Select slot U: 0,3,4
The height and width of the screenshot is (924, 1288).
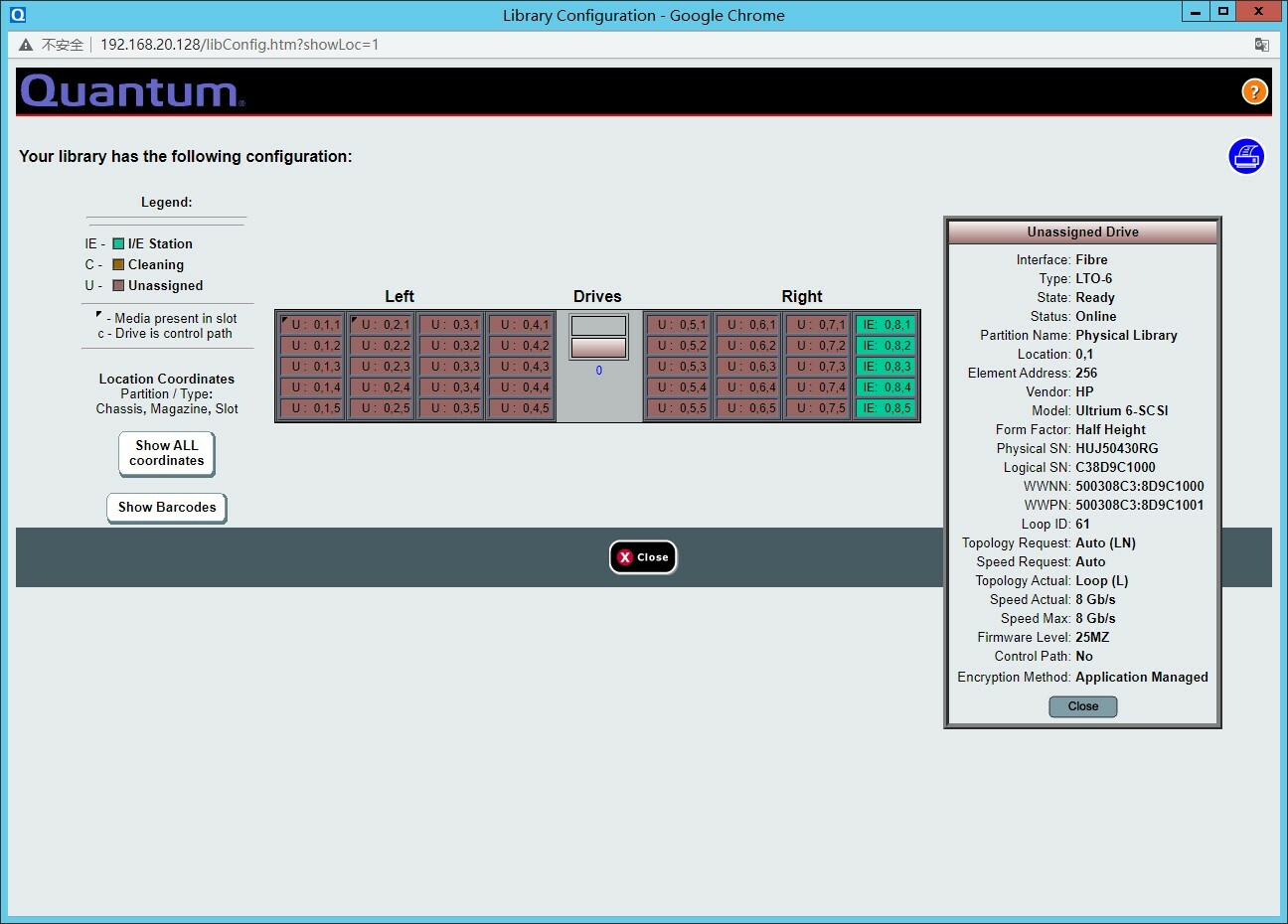(450, 387)
